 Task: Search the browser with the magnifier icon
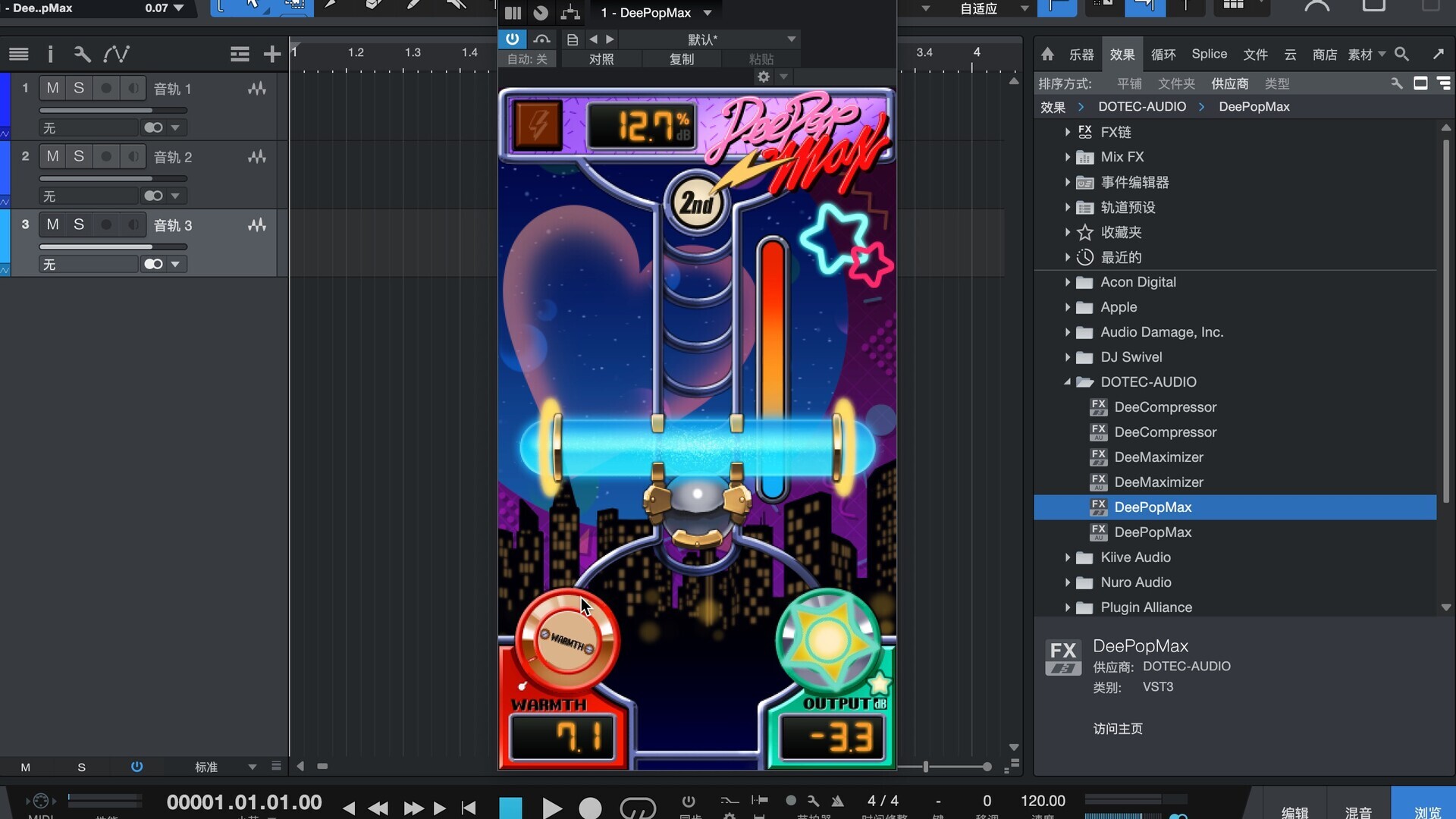tap(1401, 54)
